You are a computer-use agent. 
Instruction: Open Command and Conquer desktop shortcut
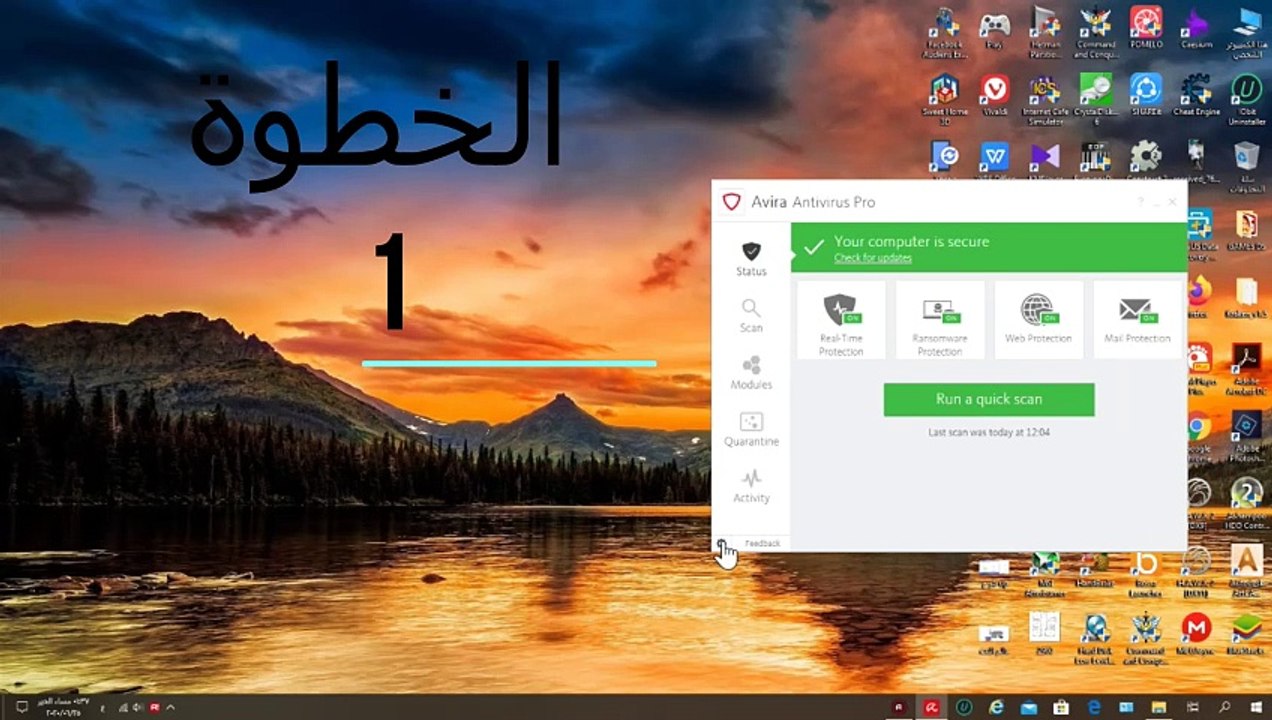(1095, 32)
